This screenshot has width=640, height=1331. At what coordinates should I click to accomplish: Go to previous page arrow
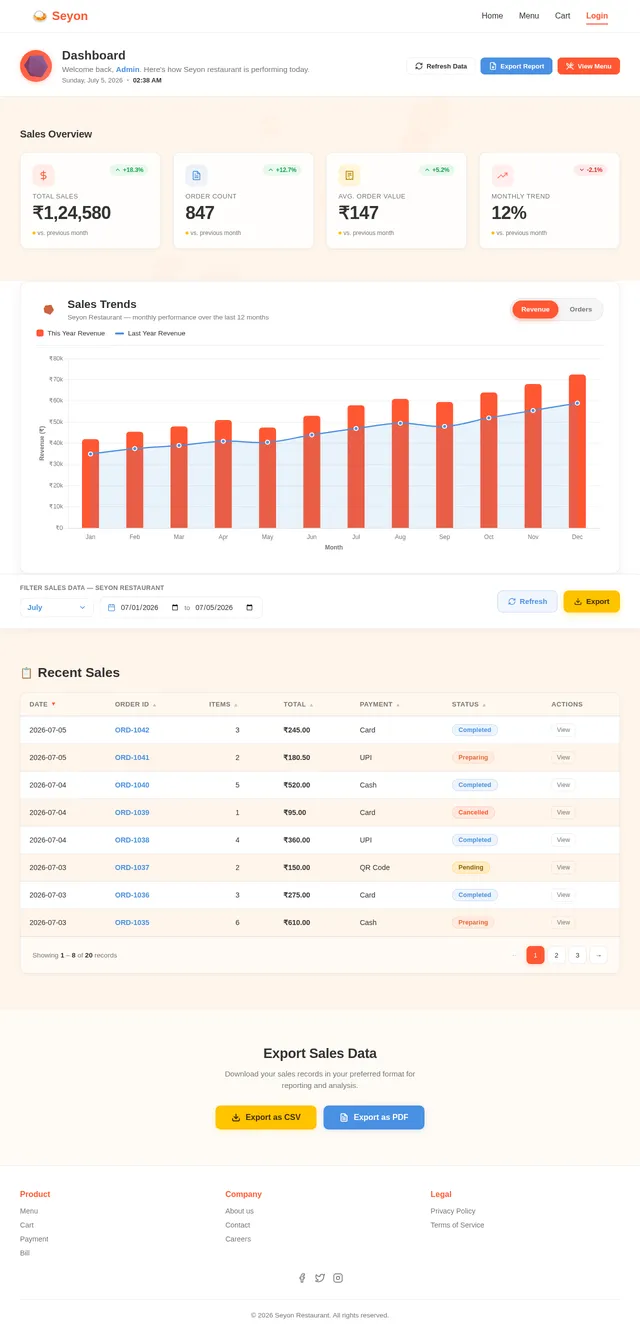pyautogui.click(x=514, y=955)
